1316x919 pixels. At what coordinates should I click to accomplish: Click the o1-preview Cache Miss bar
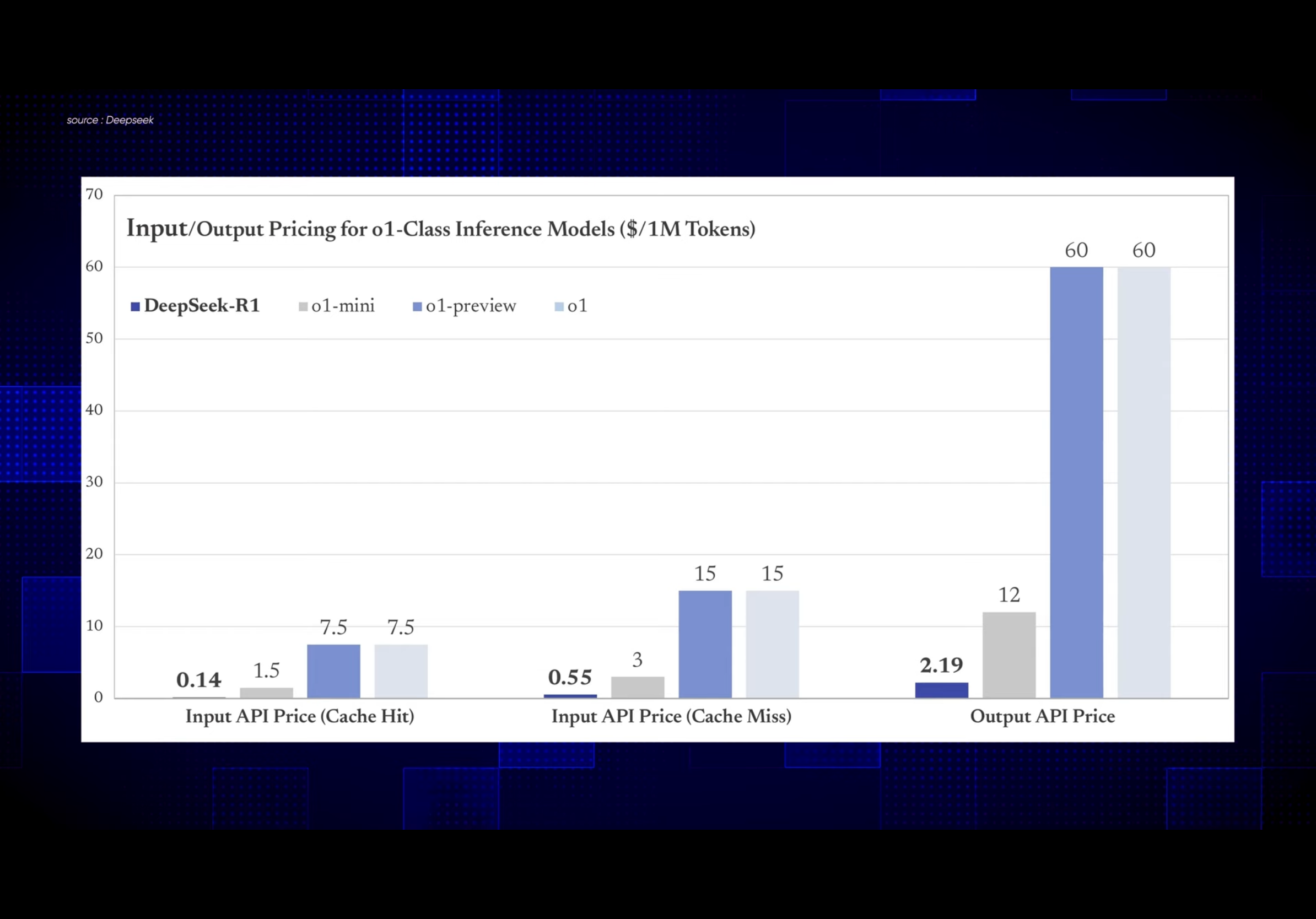705,644
